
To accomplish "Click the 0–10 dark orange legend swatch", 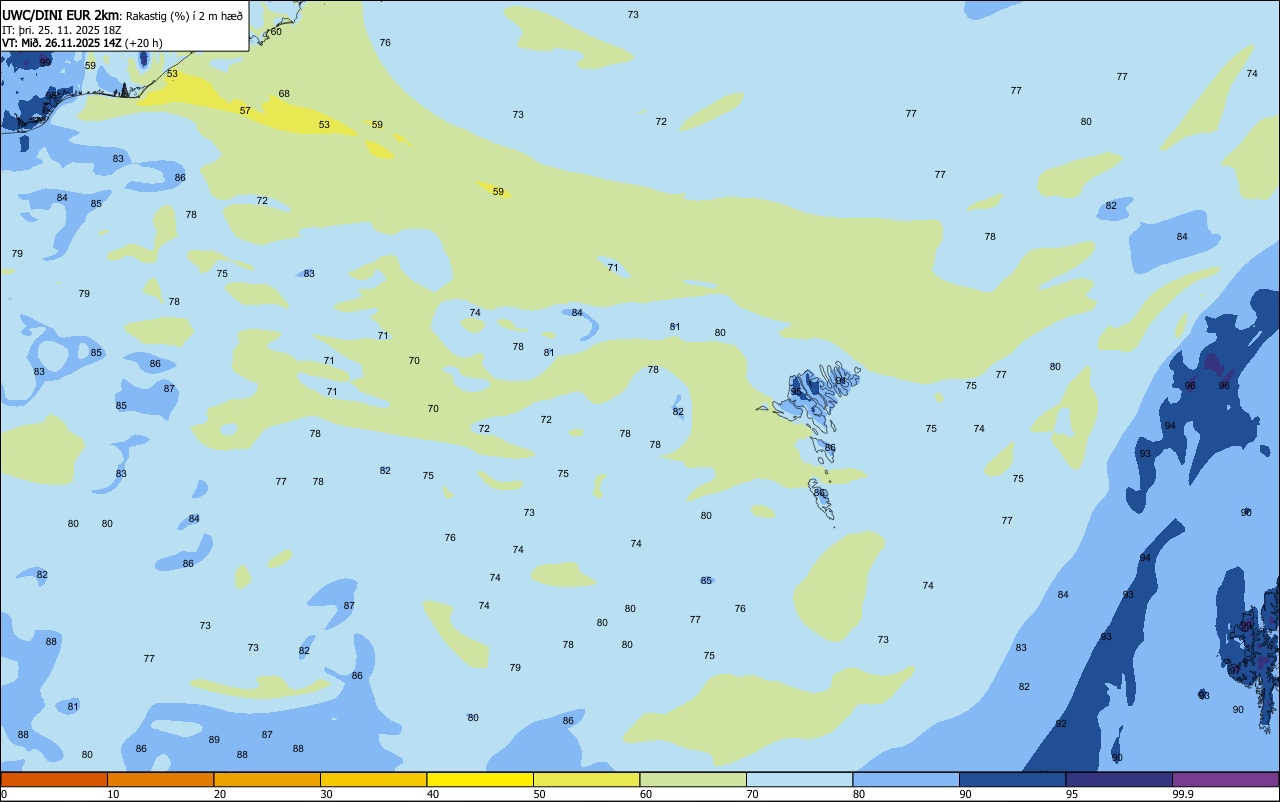I will (54, 779).
